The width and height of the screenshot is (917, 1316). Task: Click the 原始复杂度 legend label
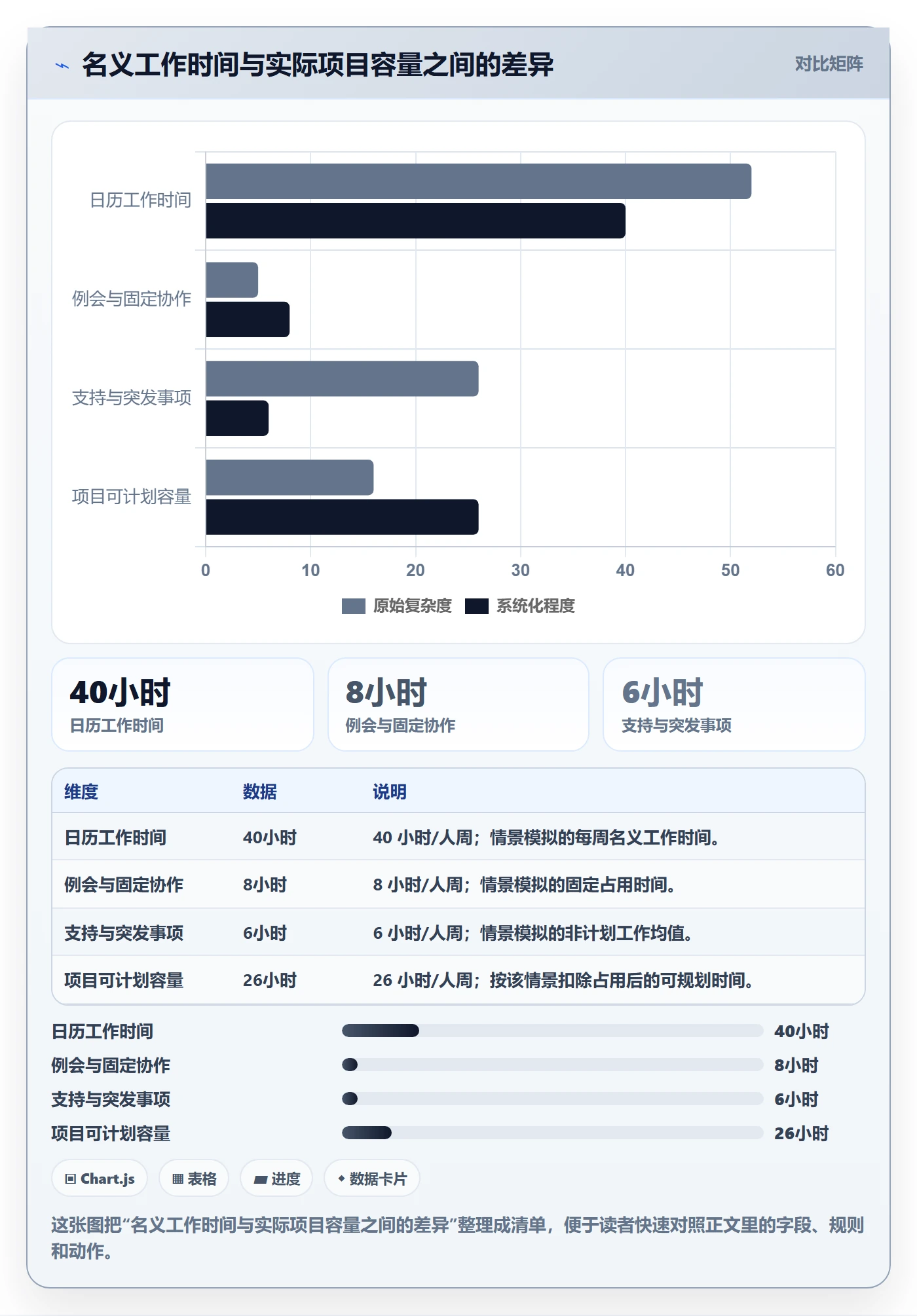[x=413, y=606]
